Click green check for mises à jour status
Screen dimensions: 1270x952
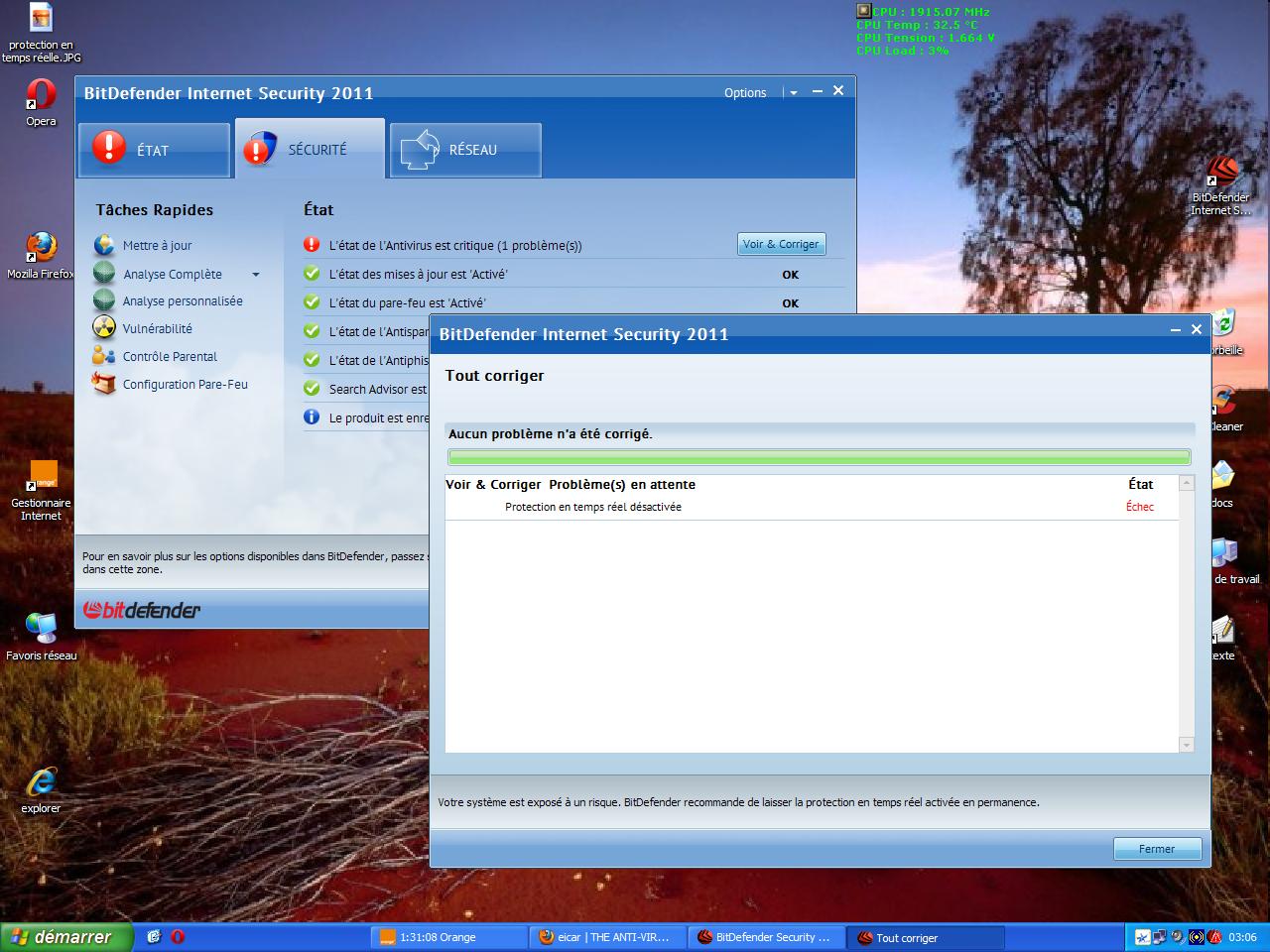[312, 274]
